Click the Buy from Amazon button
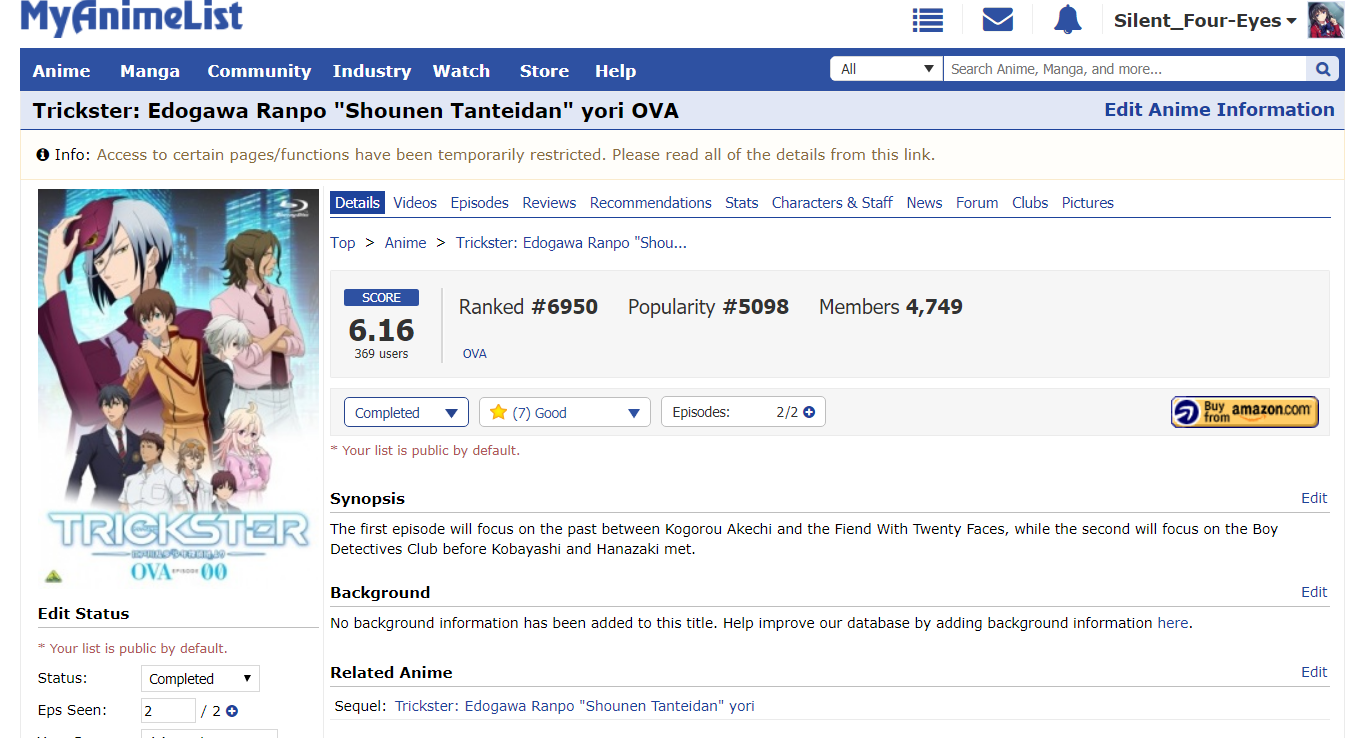 coord(1245,412)
